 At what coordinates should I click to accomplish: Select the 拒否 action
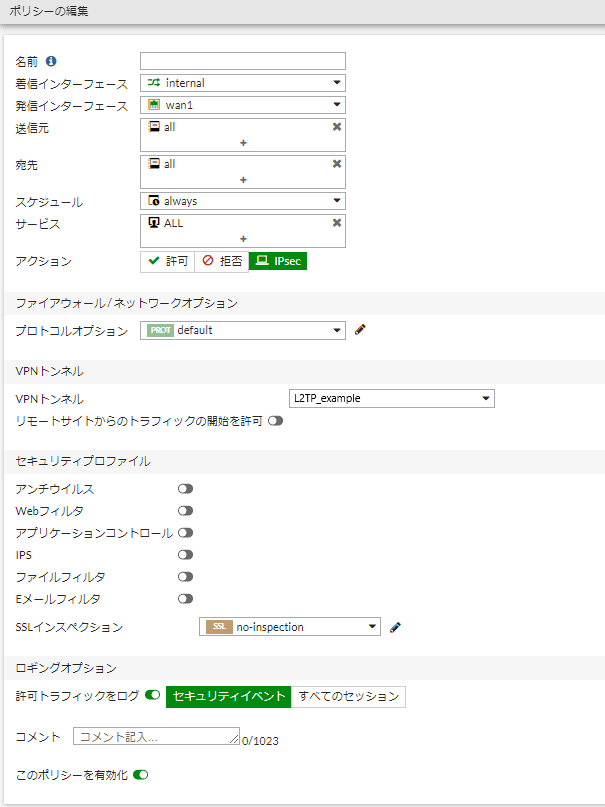click(222, 261)
